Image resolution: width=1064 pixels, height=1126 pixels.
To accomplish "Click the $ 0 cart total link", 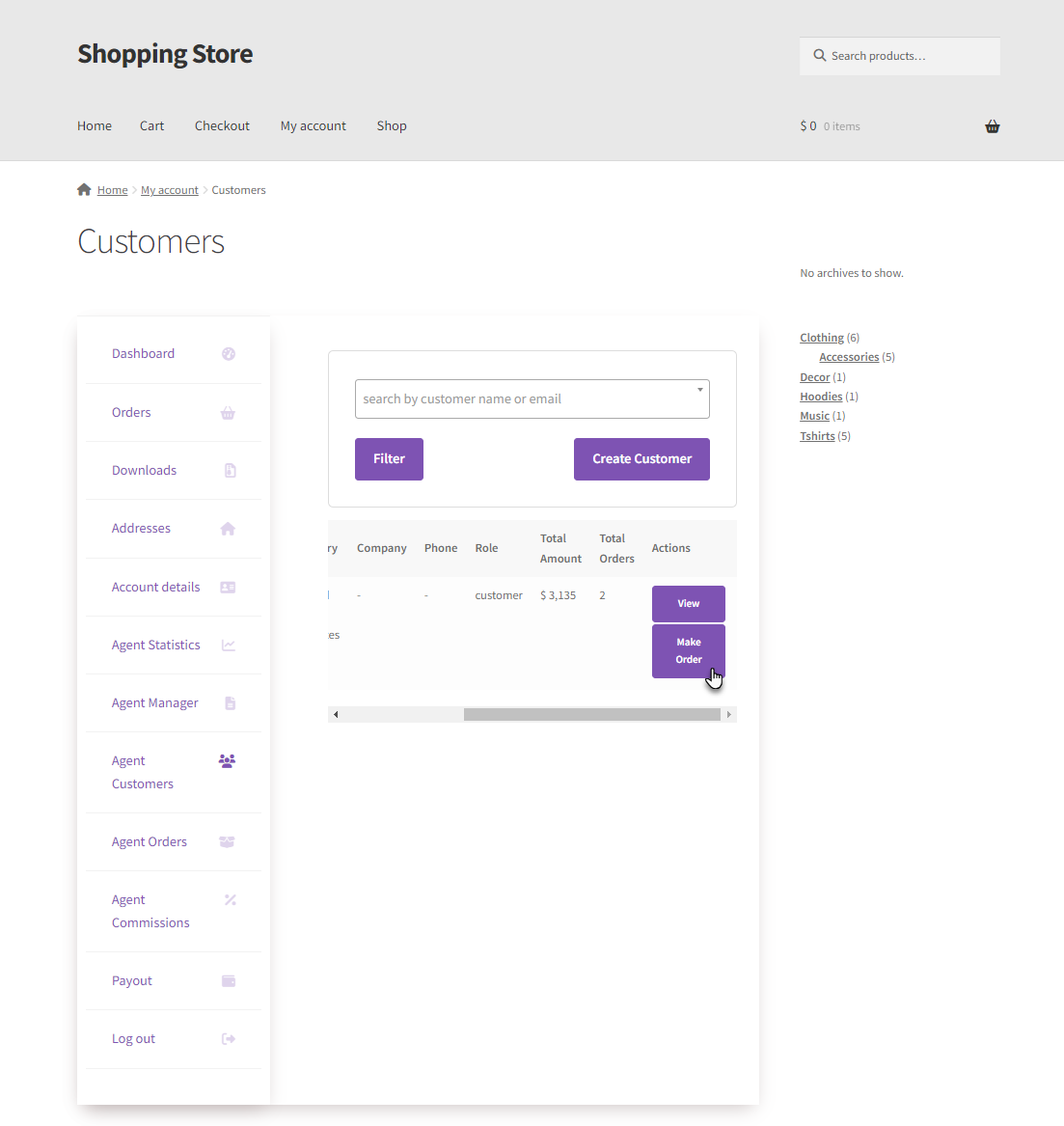I will pyautogui.click(x=808, y=126).
